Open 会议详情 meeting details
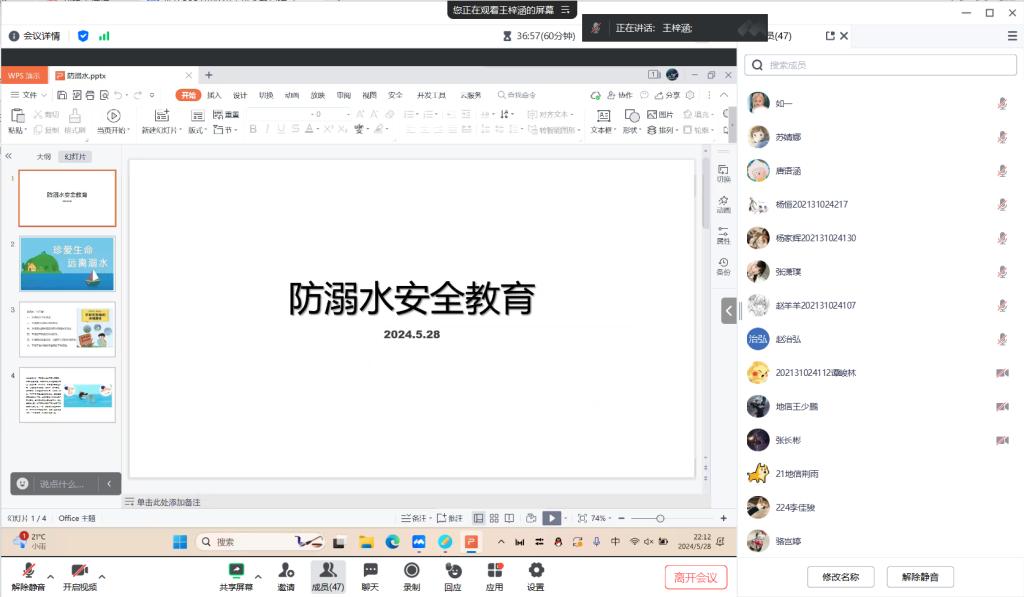 coord(35,36)
